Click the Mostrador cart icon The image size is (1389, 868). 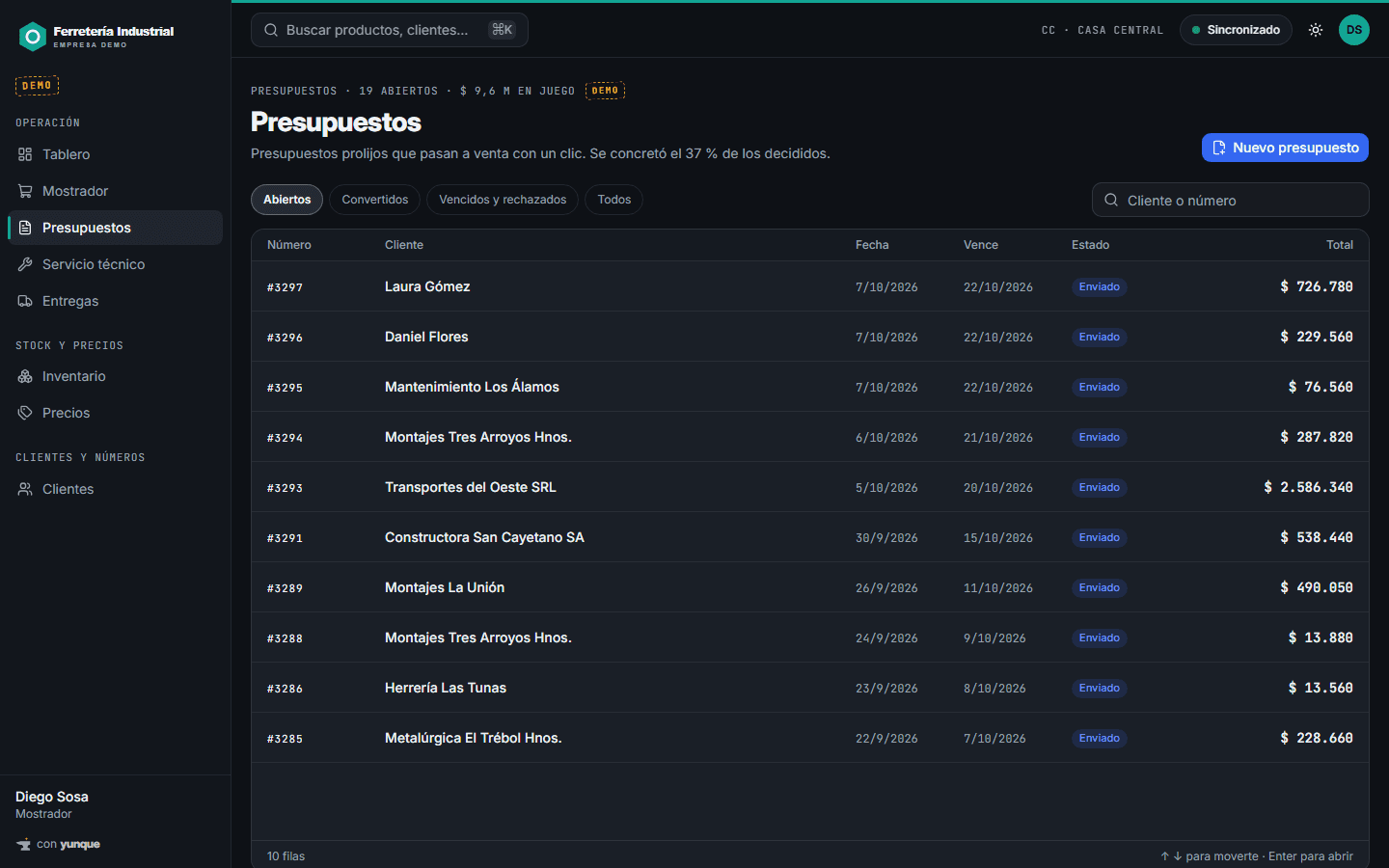(x=25, y=191)
